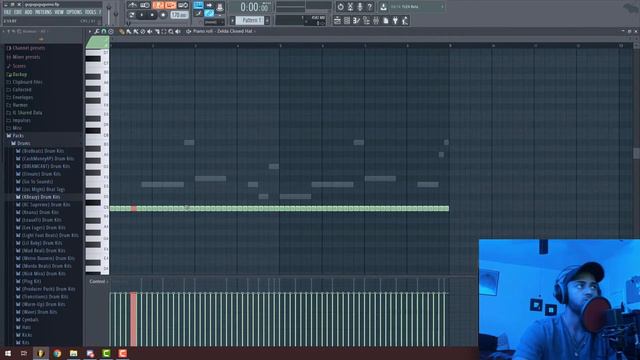Open the stamp chord selector in piano roll
Viewport: 640px width, 360px height.
tap(111, 31)
